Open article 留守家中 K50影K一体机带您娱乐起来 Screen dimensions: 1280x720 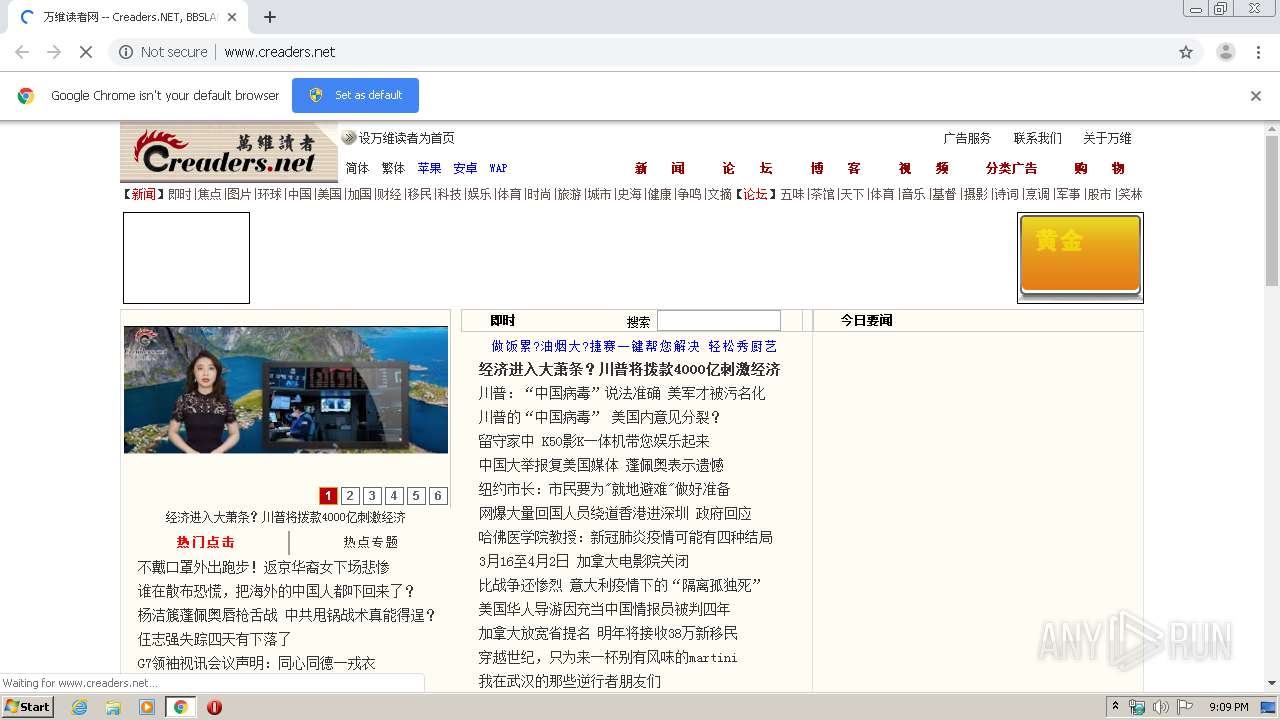pyautogui.click(x=594, y=441)
